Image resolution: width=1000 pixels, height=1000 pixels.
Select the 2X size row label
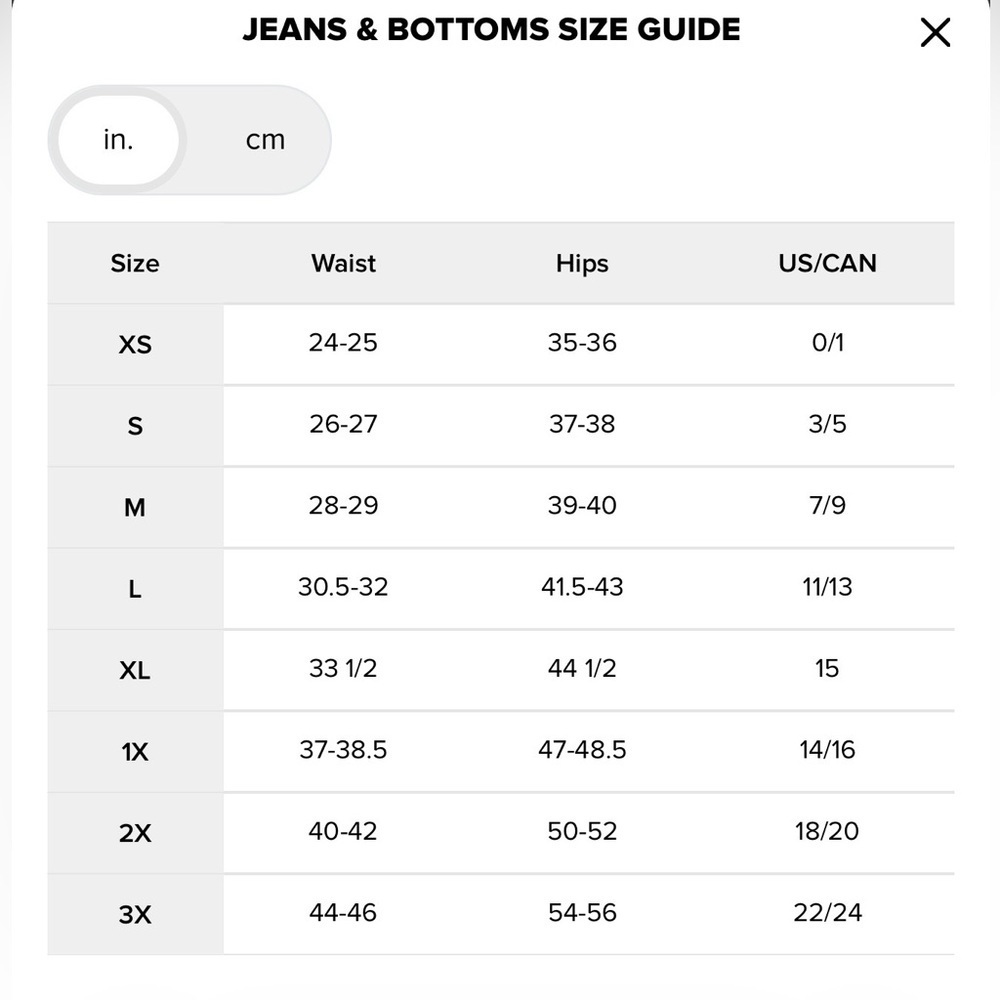(135, 834)
